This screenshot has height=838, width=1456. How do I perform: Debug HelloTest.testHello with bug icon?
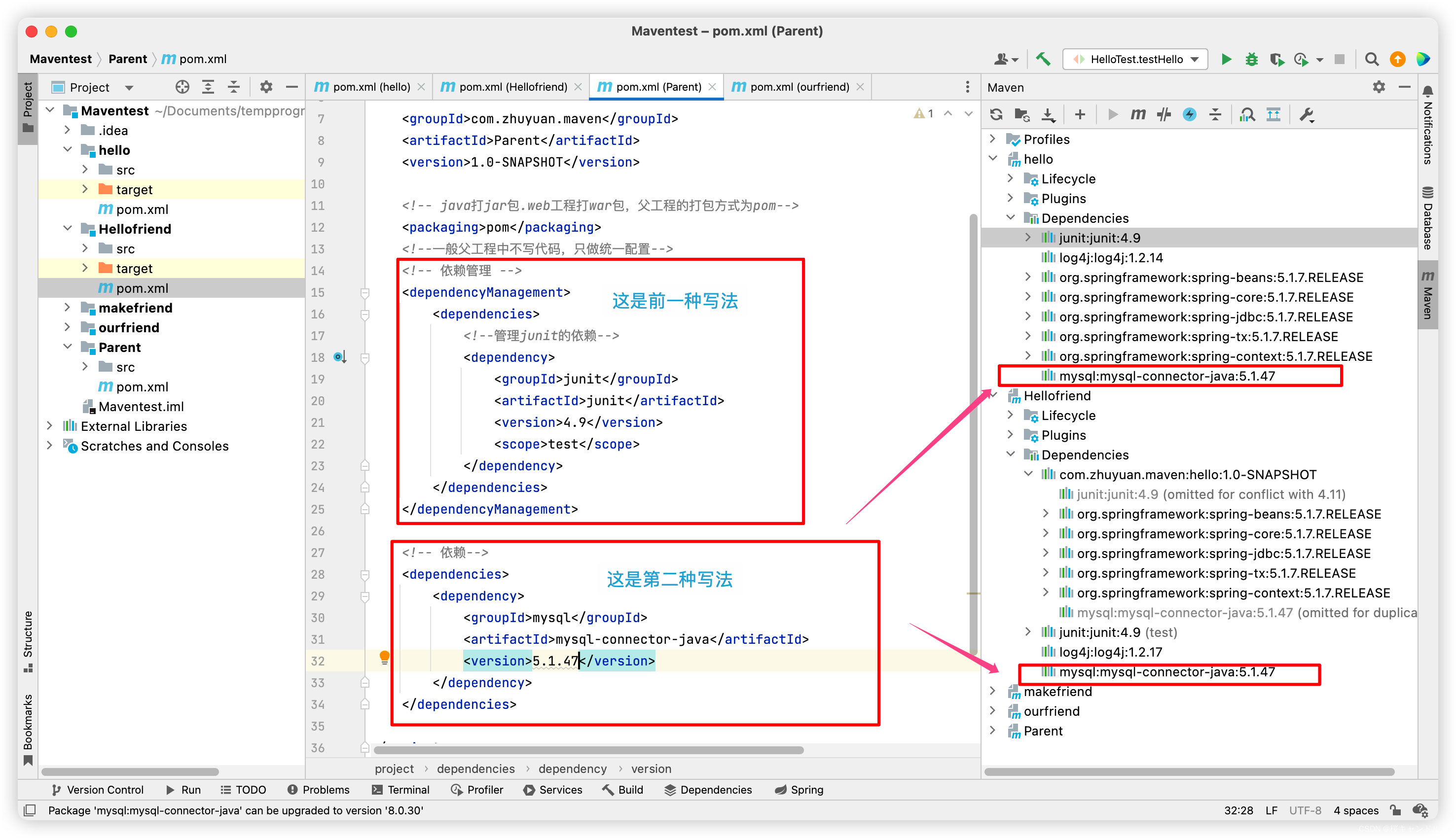(1251, 59)
